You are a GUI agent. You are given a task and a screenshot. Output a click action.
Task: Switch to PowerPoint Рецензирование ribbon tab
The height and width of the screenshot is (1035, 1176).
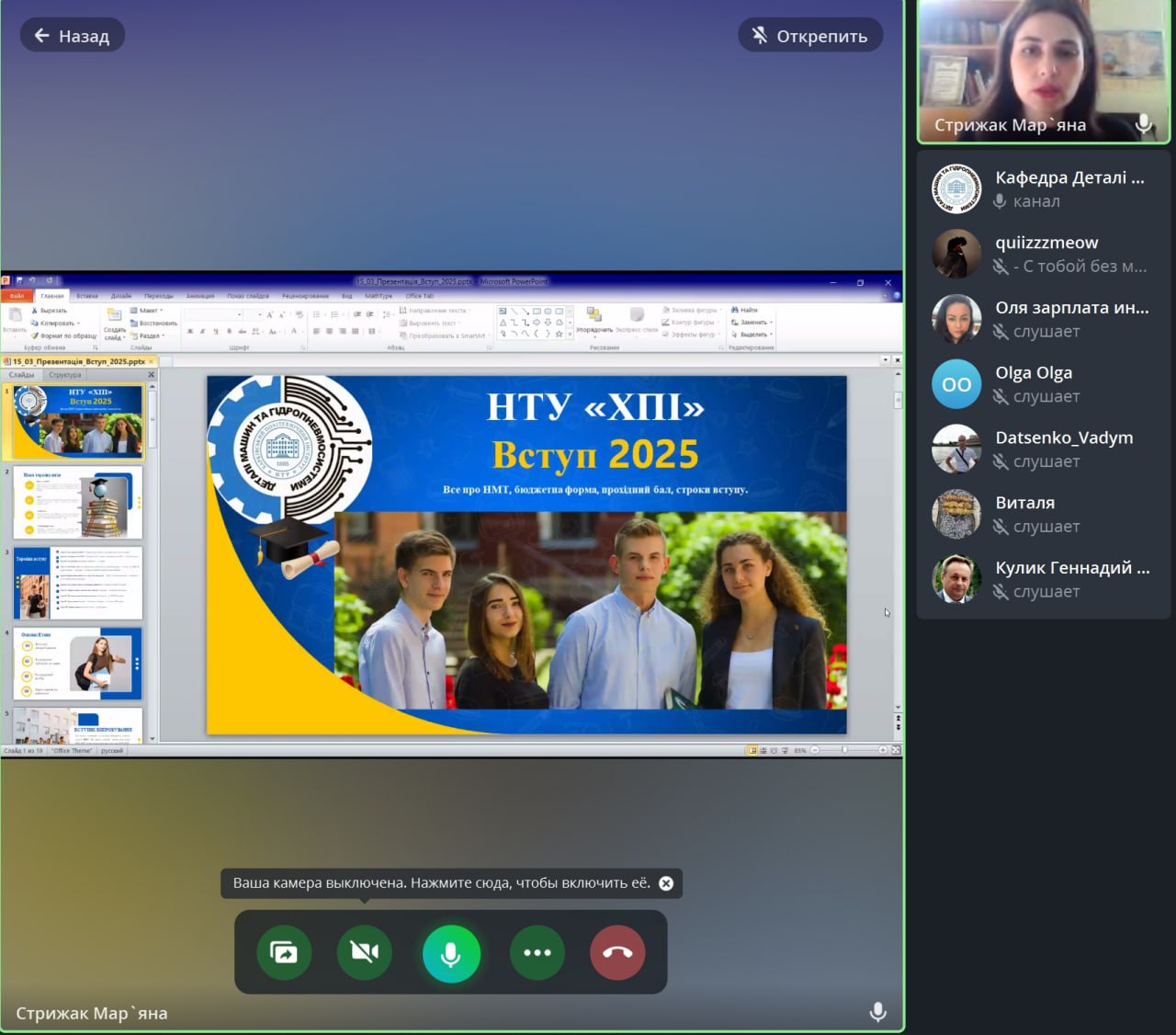pos(305,296)
